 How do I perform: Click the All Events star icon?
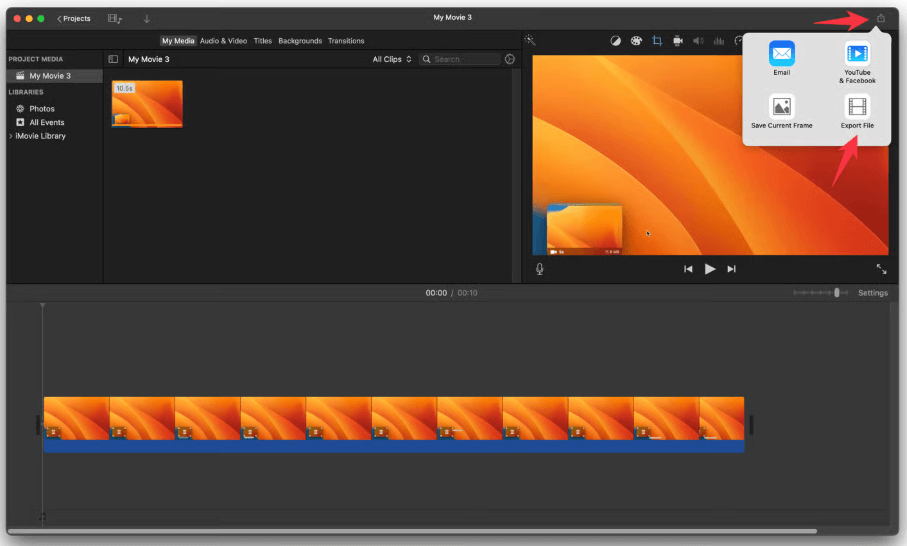[20, 122]
